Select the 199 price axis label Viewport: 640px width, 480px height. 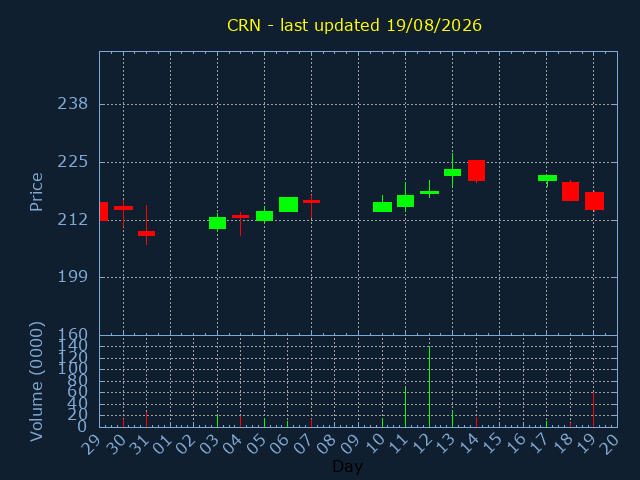click(x=73, y=277)
